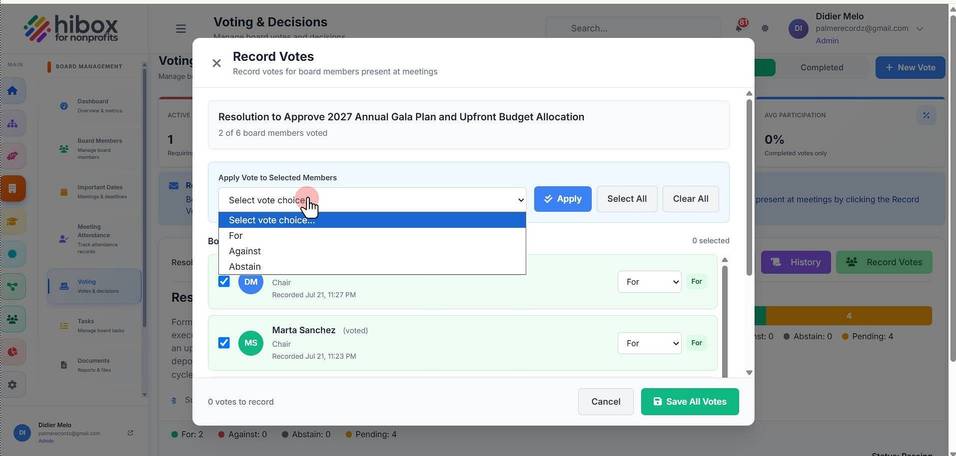This screenshot has width=956, height=456.
Task: Click Select All members
Action: pyautogui.click(x=627, y=199)
